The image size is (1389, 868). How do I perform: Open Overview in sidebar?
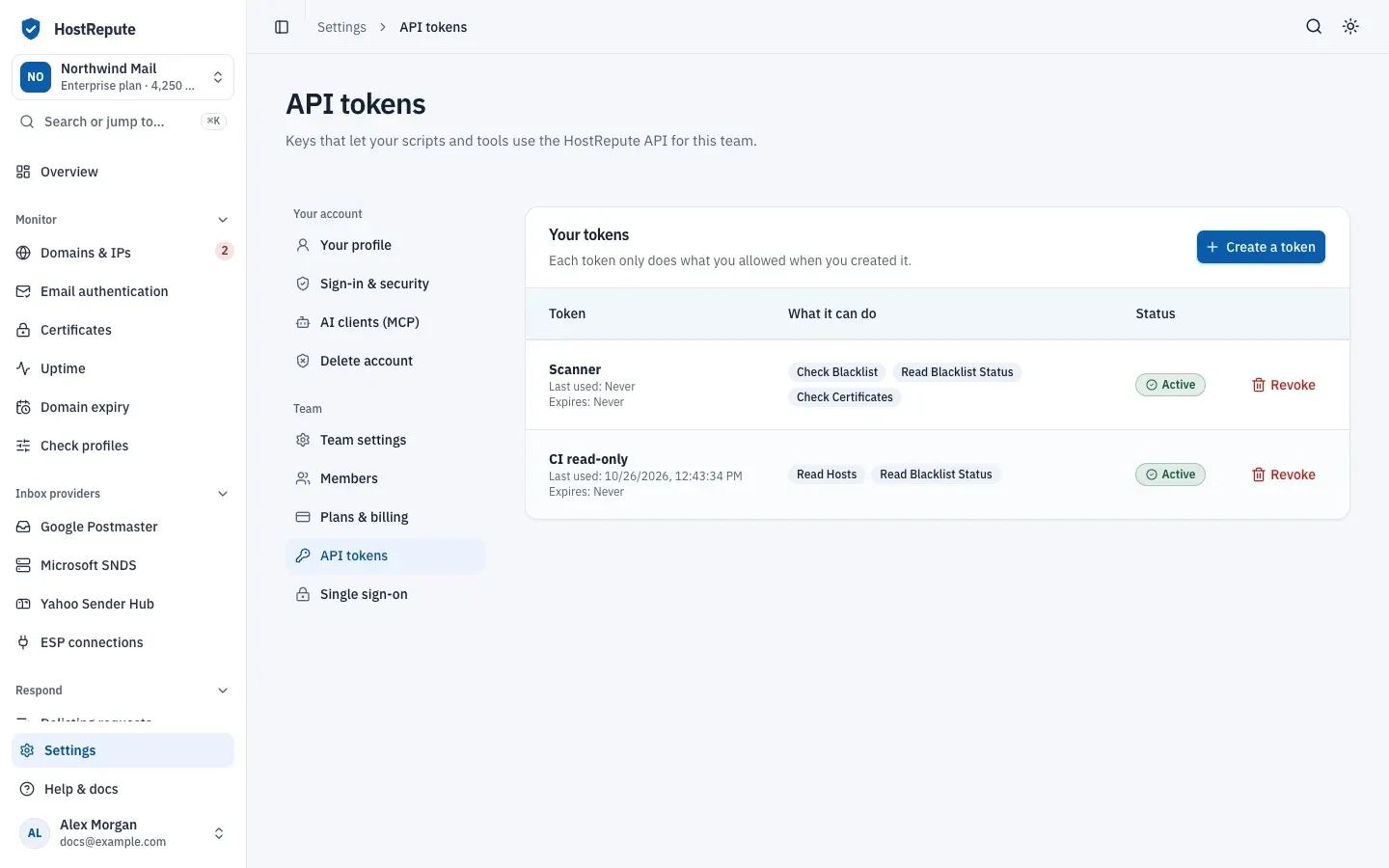[123, 172]
